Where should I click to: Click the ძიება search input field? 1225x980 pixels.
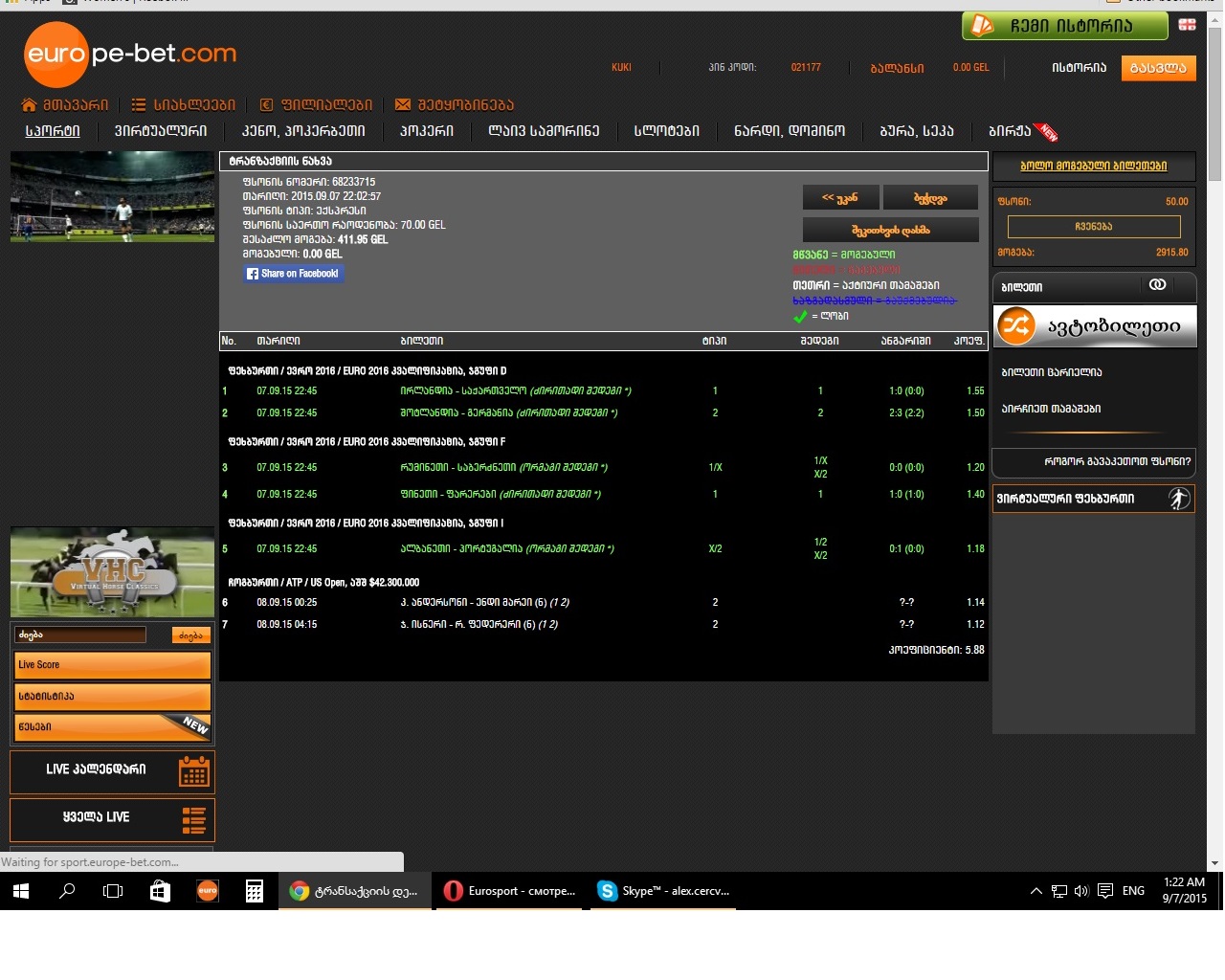coord(81,635)
